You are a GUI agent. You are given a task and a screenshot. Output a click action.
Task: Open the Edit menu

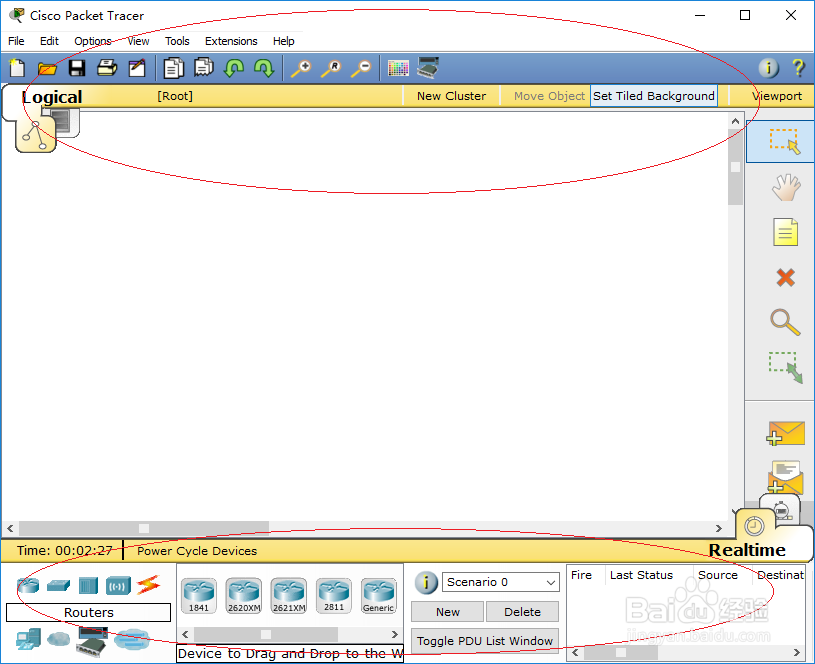(49, 41)
